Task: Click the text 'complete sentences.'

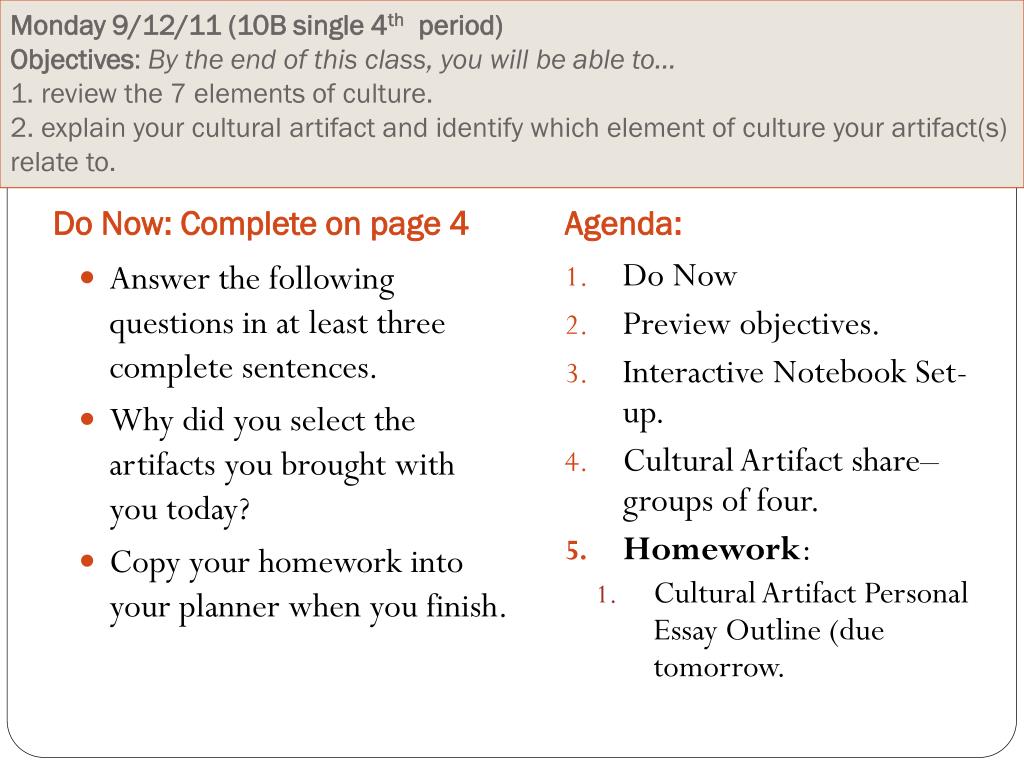Action: (x=243, y=369)
